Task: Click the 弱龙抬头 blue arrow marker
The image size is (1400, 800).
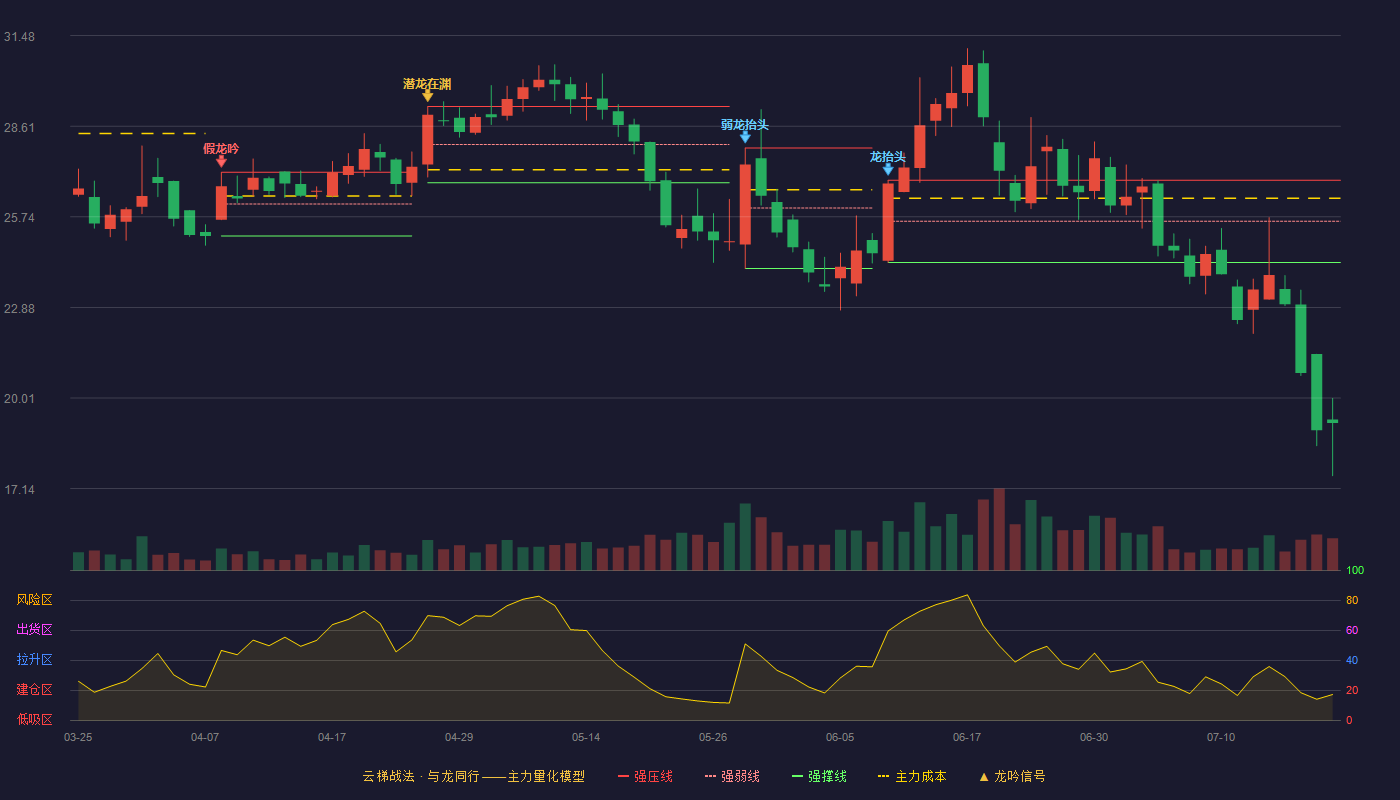Action: (745, 137)
